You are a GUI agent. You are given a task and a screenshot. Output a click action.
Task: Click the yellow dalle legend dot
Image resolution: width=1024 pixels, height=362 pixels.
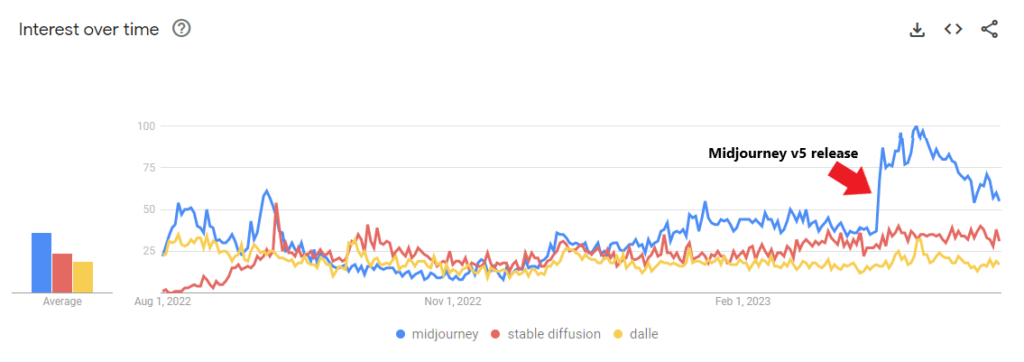pos(618,335)
